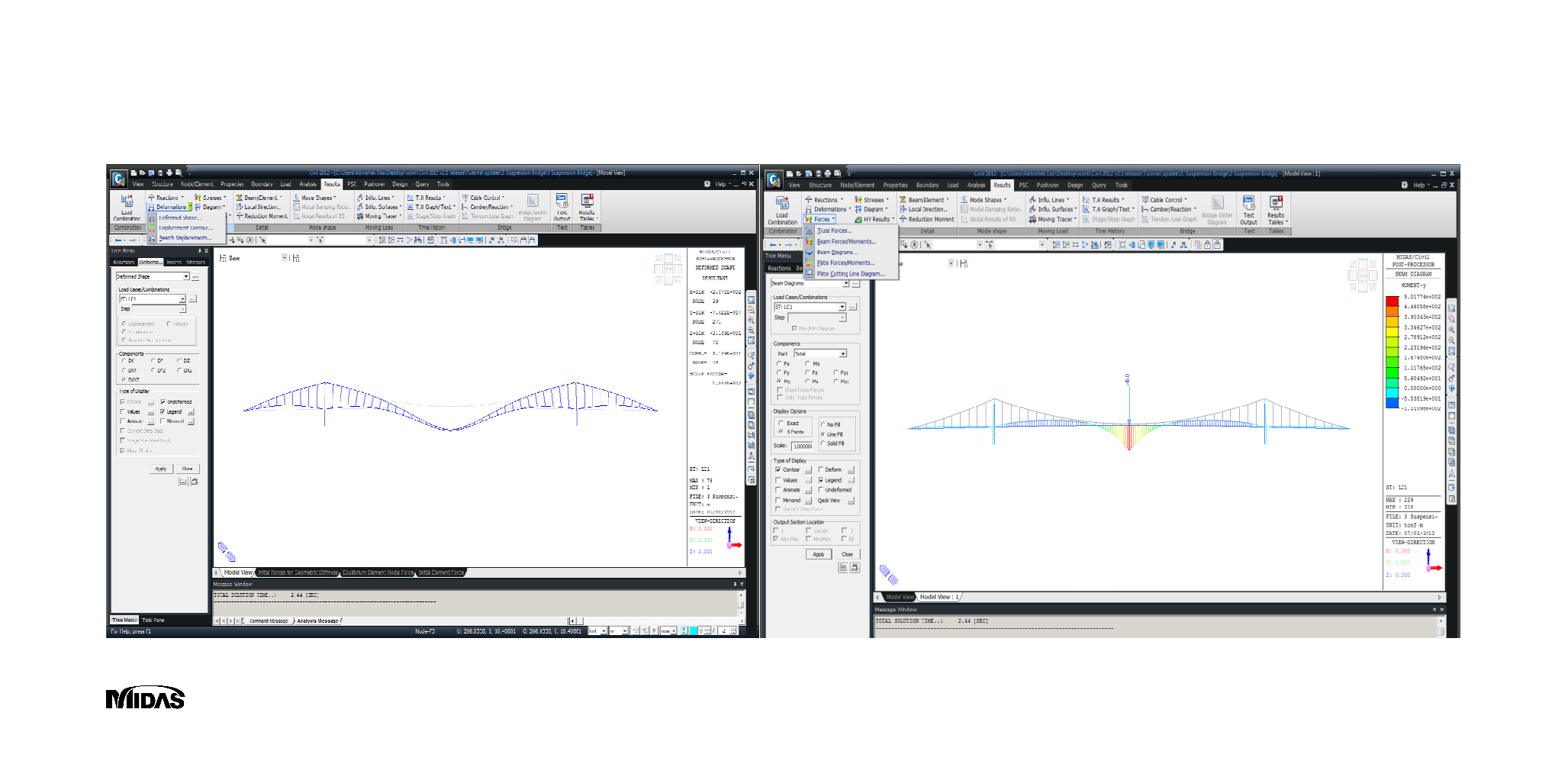
Task: Click the Moving Tracer icon
Action: tap(1054, 219)
